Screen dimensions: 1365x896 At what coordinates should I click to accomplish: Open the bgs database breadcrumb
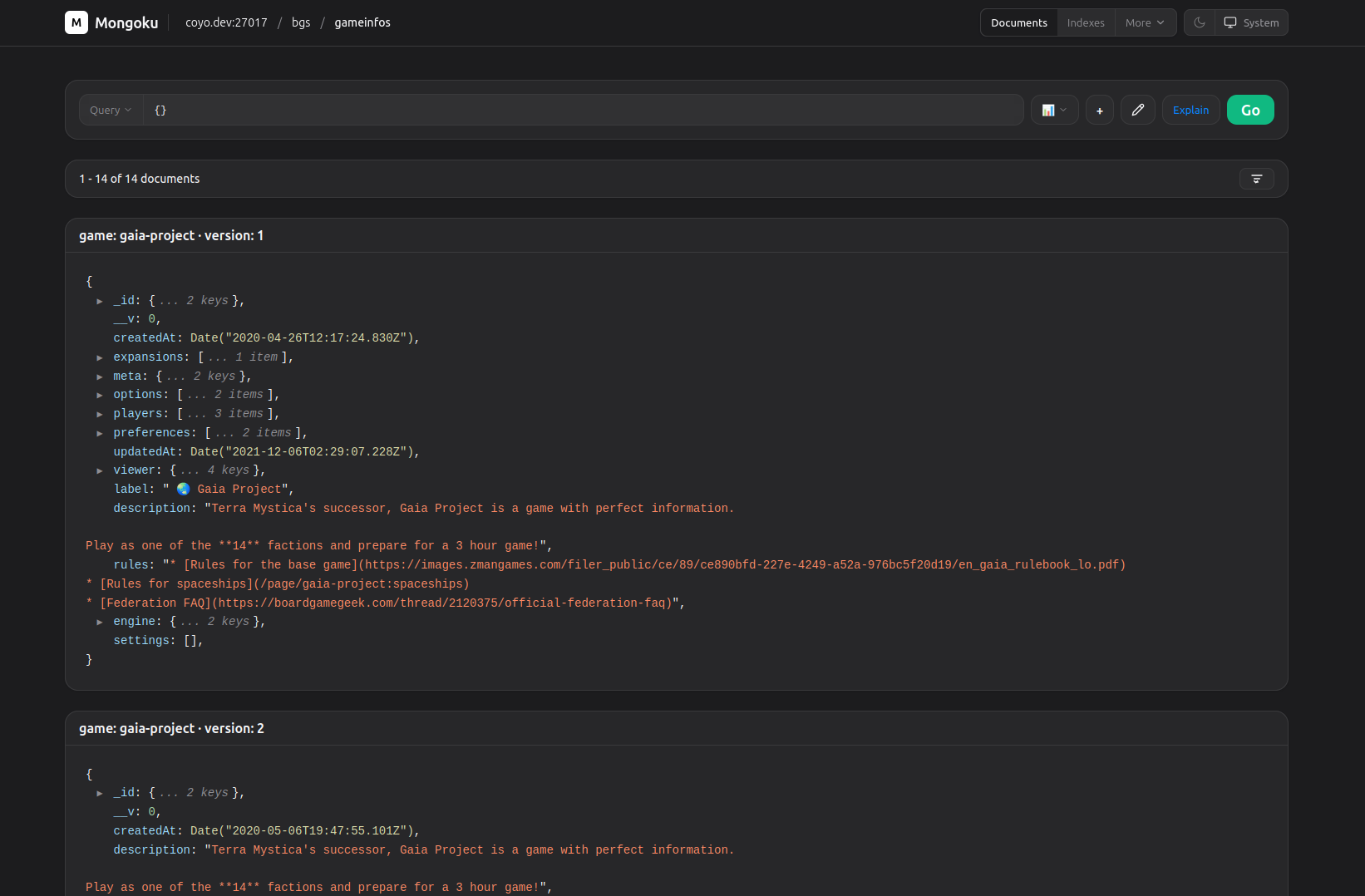tap(301, 22)
